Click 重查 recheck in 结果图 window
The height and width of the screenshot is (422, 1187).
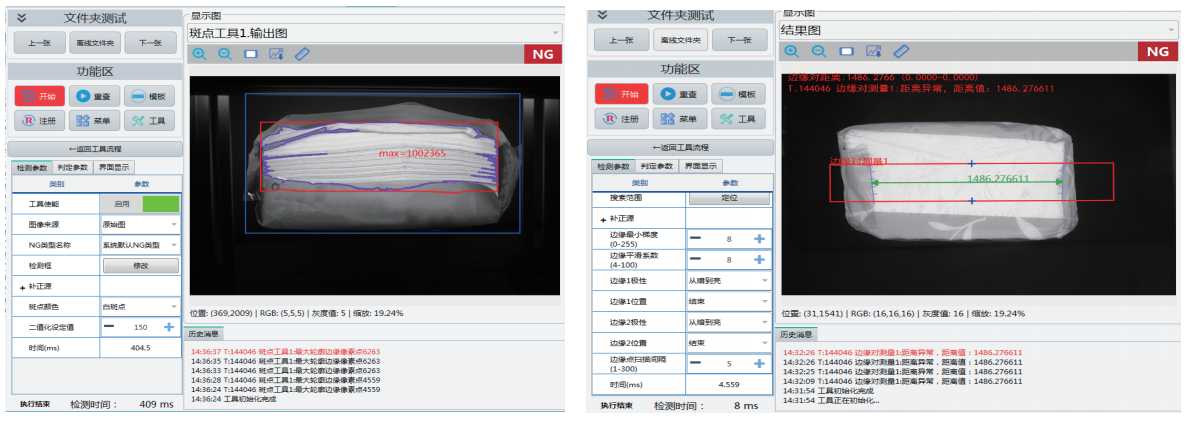[x=680, y=94]
